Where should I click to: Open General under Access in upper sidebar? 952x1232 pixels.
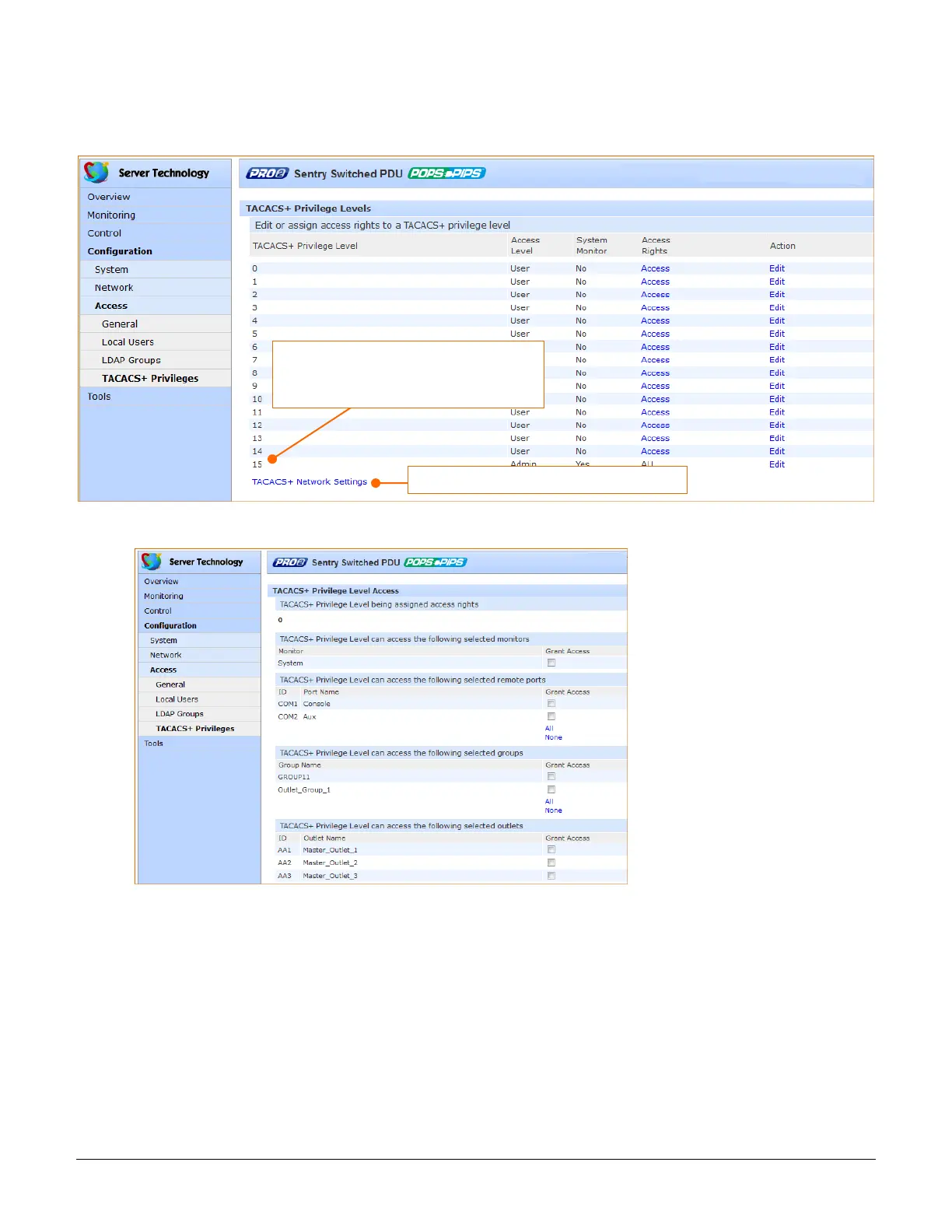pyautogui.click(x=120, y=324)
